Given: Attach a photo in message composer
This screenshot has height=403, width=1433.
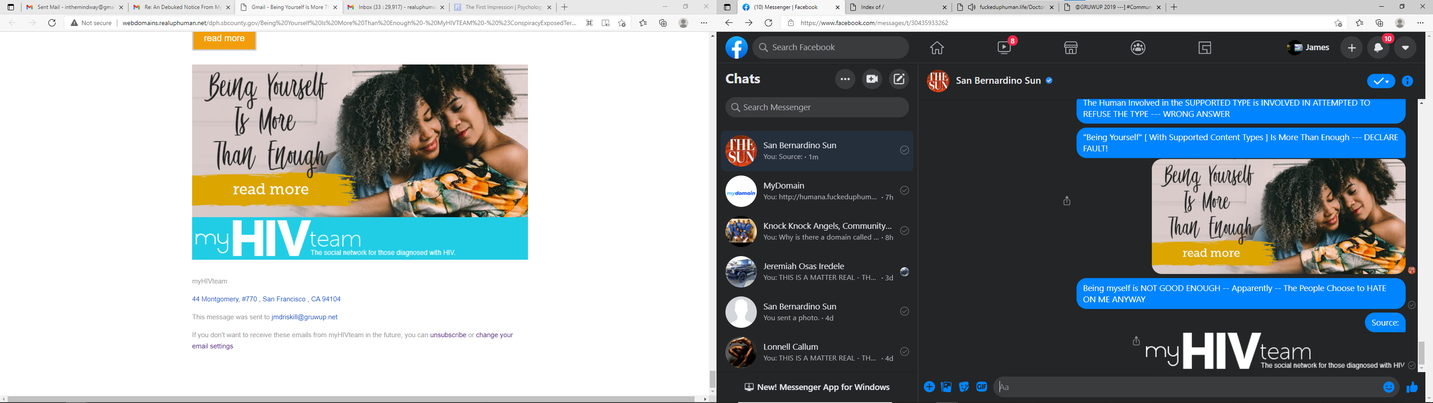Looking at the screenshot, I should [946, 387].
